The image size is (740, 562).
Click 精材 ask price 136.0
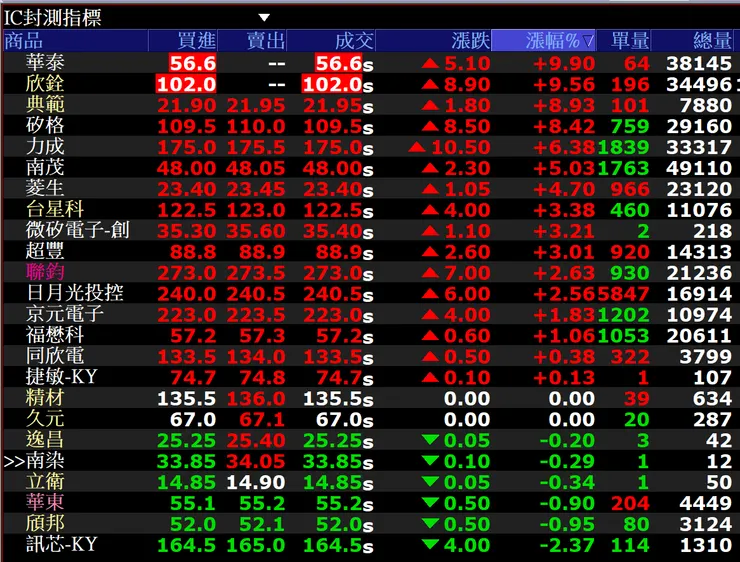[255, 399]
